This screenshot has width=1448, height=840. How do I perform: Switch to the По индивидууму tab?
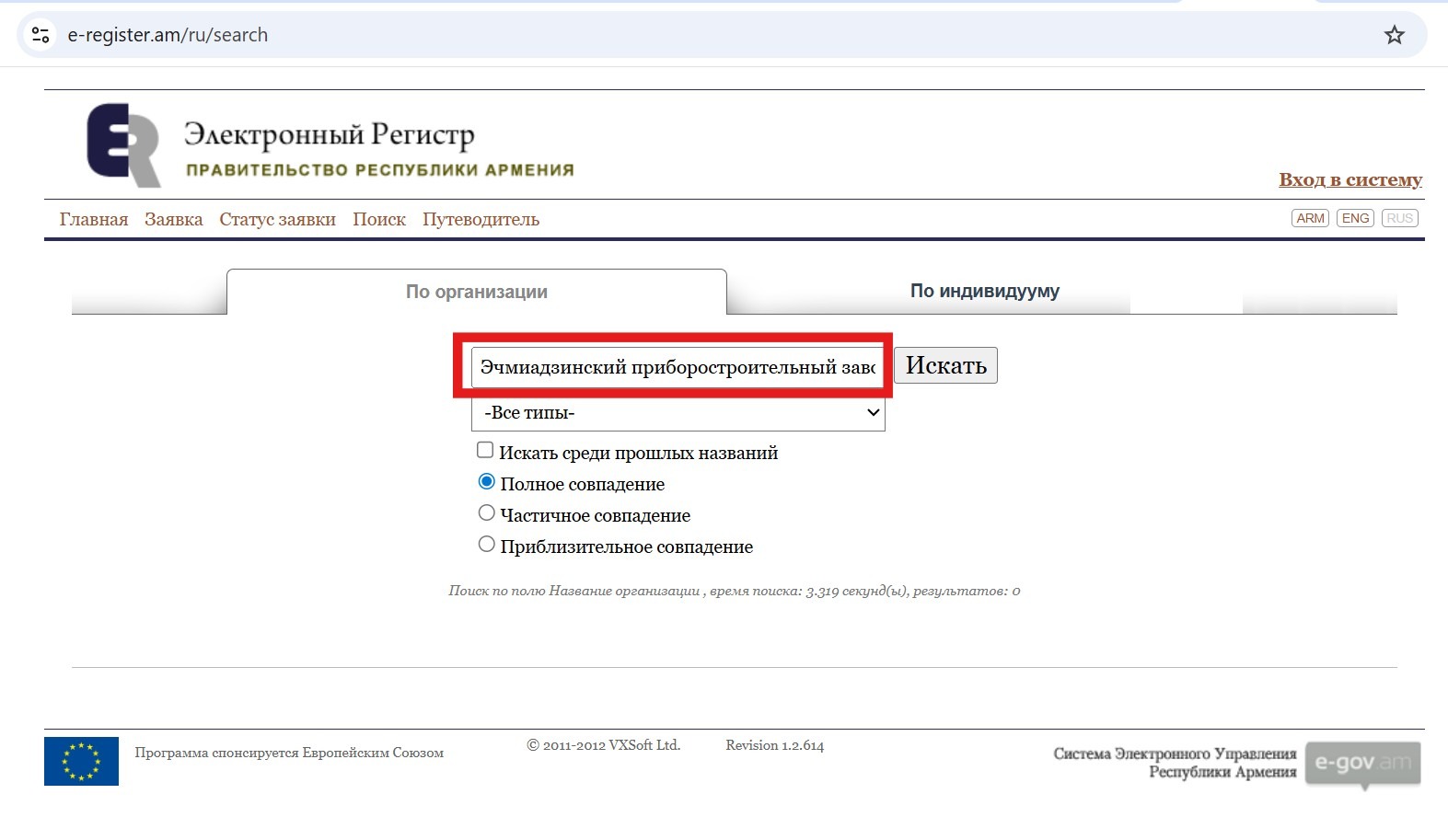pyautogui.click(x=984, y=292)
